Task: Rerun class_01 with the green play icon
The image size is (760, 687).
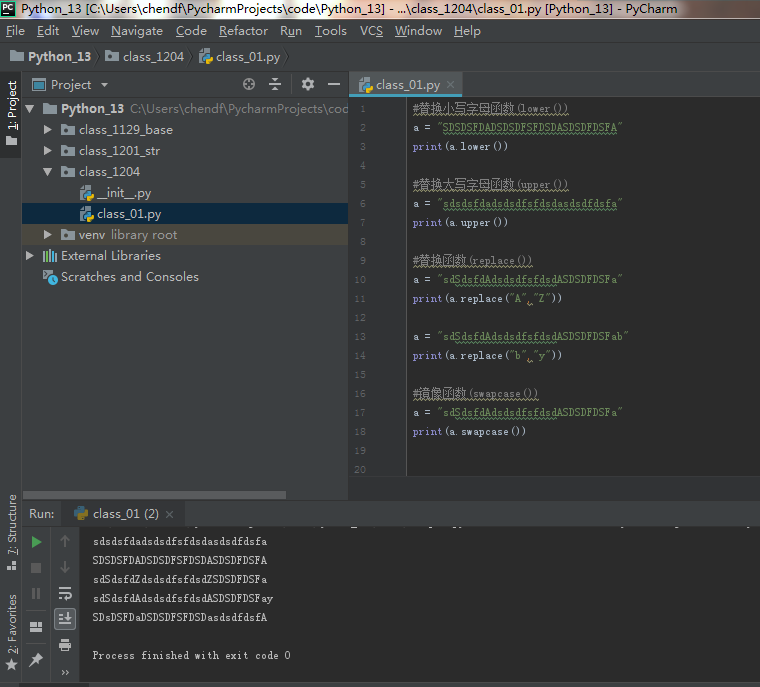Action: click(x=36, y=542)
